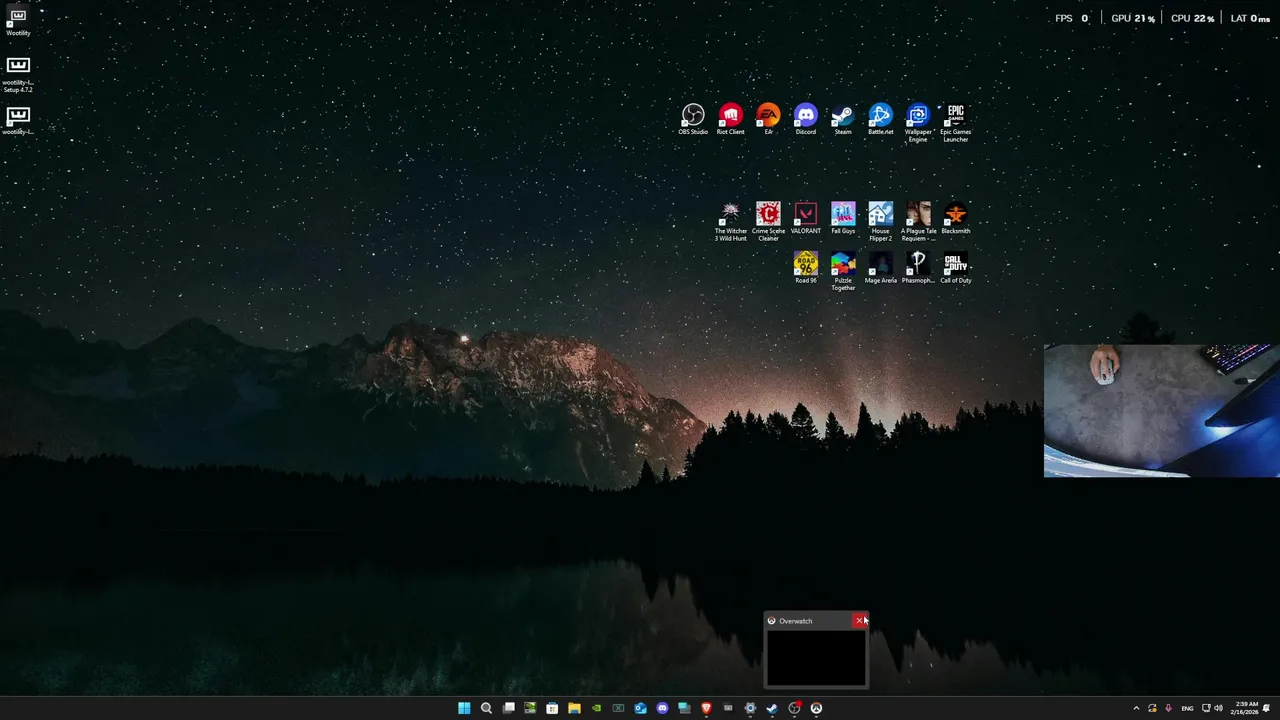
Task: Select the Road 96 desktop icon
Action: (x=805, y=268)
